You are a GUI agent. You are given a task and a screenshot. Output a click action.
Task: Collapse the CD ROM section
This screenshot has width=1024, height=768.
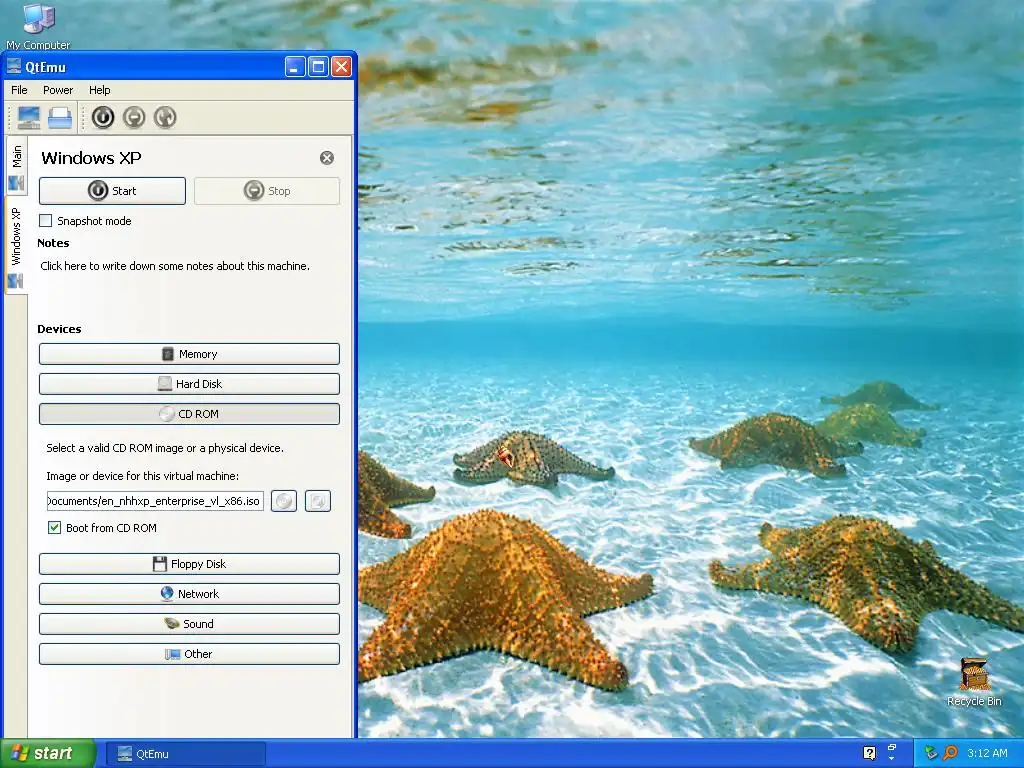(x=189, y=414)
